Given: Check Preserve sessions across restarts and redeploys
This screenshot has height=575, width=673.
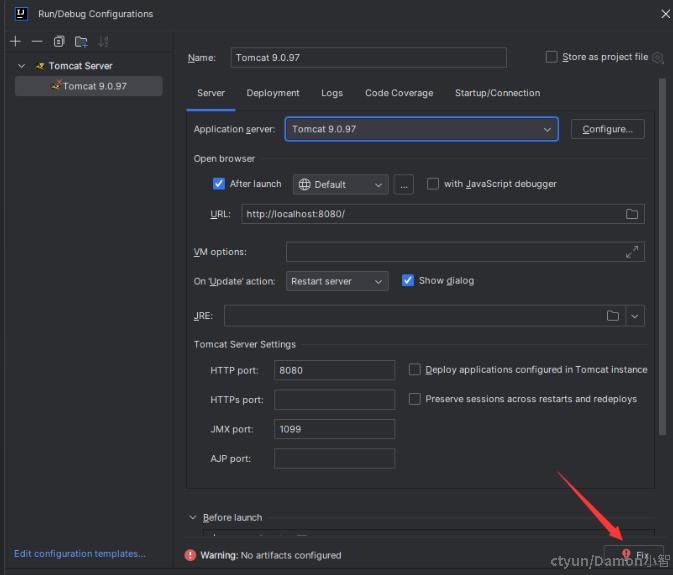Looking at the screenshot, I should [x=415, y=399].
